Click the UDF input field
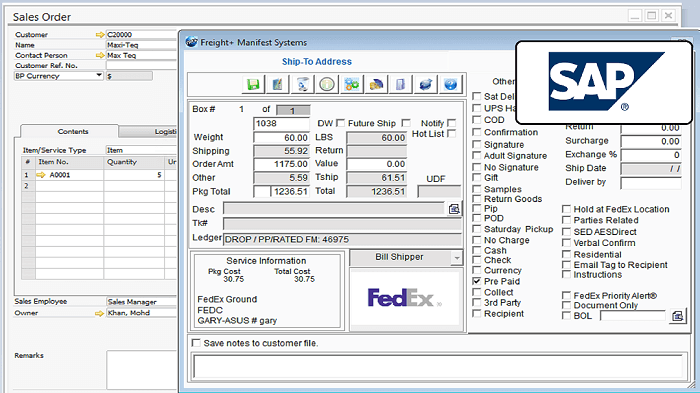 (439, 192)
